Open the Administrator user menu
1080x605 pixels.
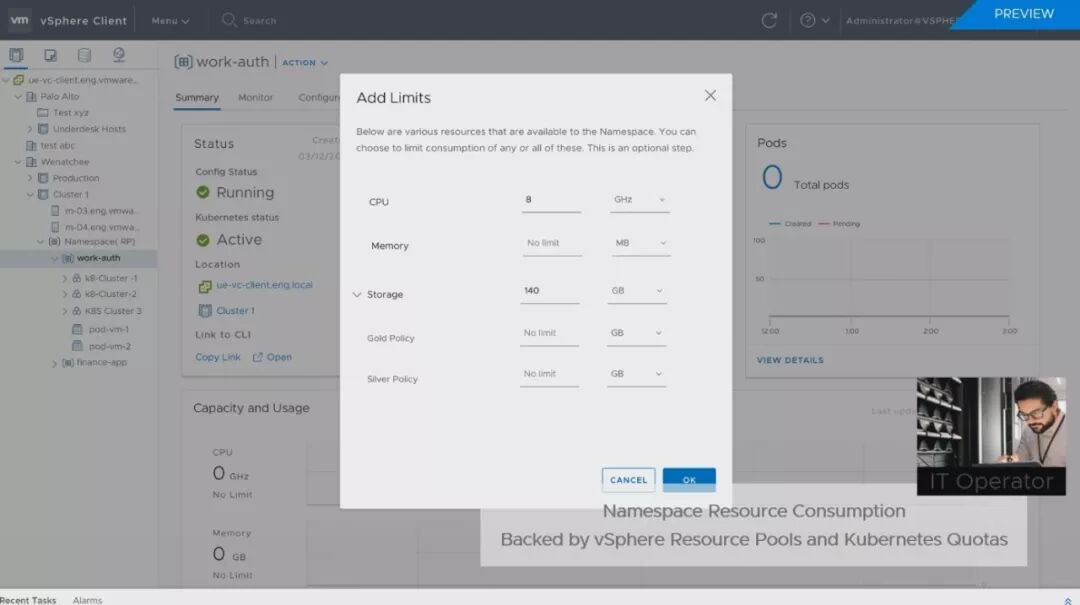click(x=902, y=21)
